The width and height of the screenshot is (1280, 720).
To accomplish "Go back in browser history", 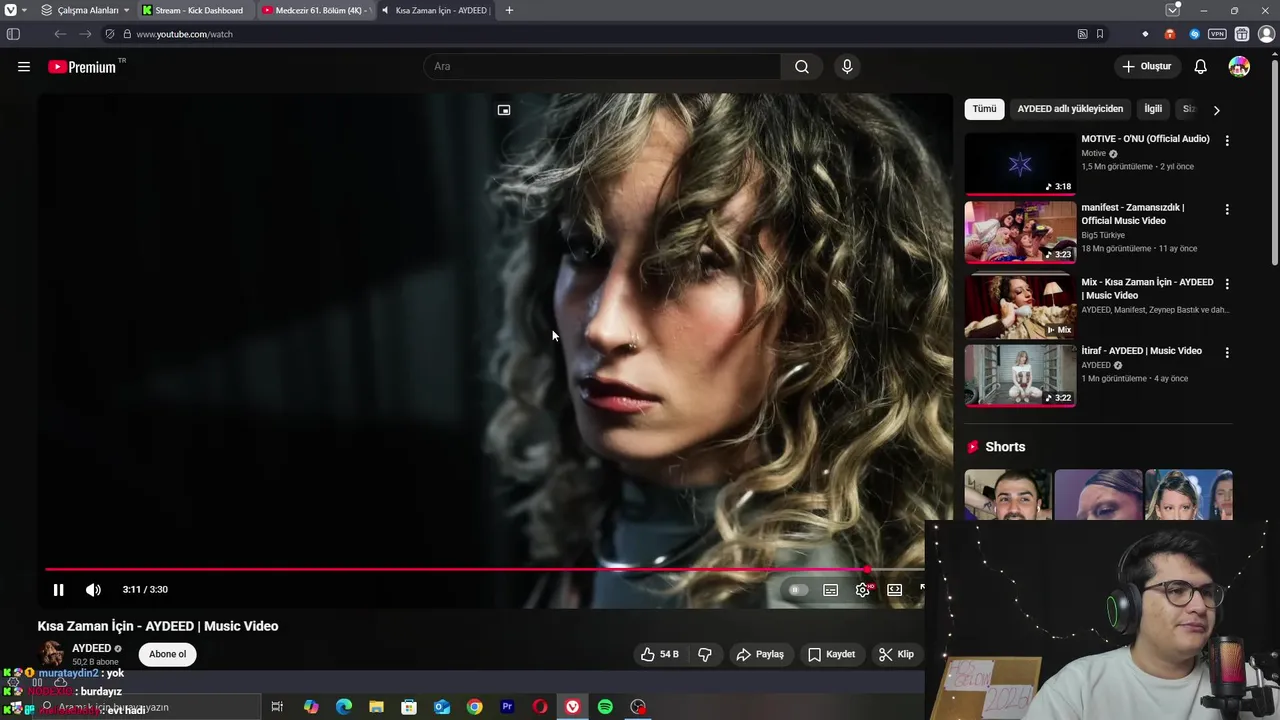I will (x=60, y=34).
